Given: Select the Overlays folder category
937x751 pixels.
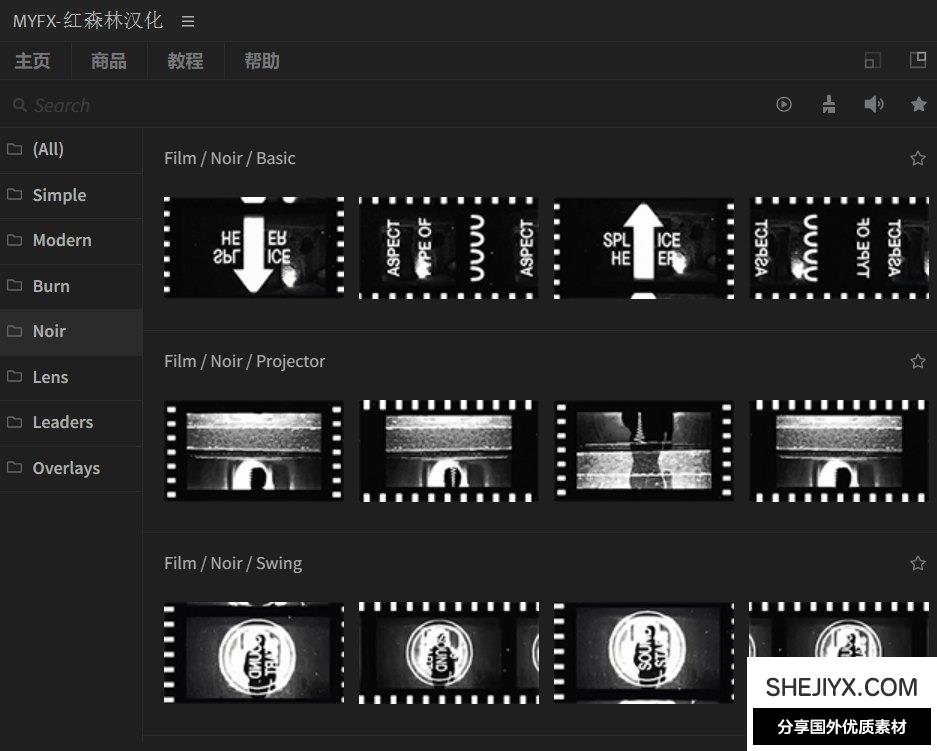Looking at the screenshot, I should 66,468.
